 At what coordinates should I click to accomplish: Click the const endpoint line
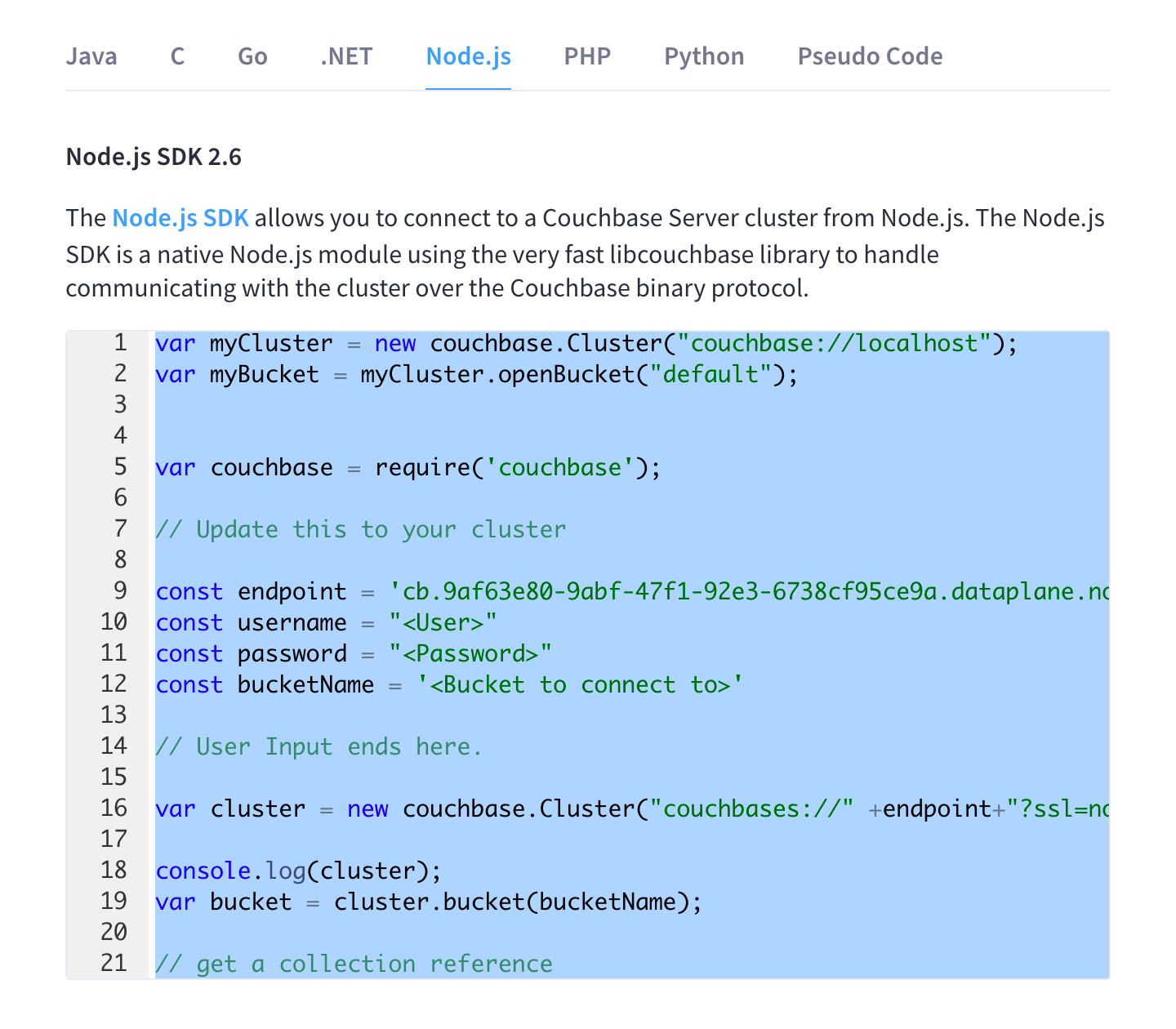pos(632,591)
